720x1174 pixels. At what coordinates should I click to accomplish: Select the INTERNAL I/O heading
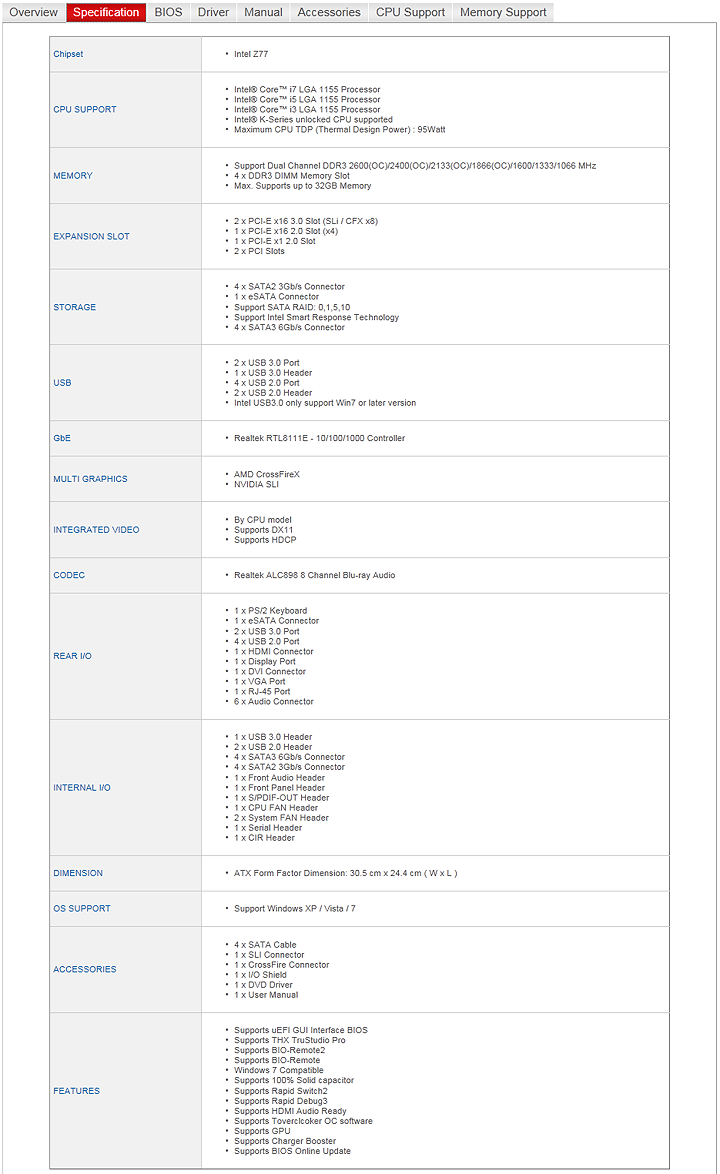click(82, 788)
